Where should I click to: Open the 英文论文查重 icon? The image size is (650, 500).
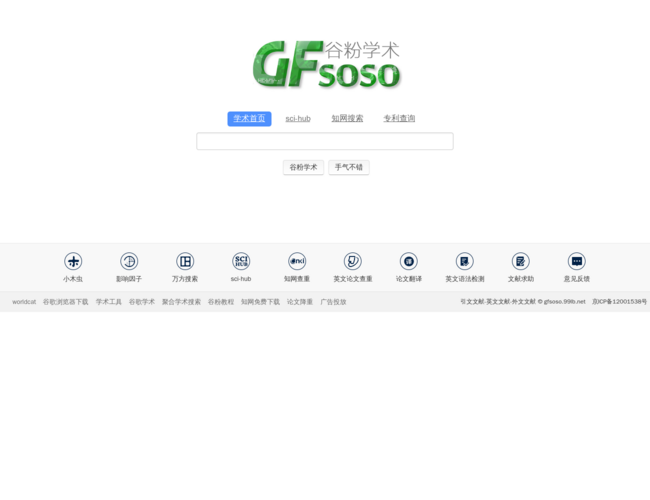353,261
